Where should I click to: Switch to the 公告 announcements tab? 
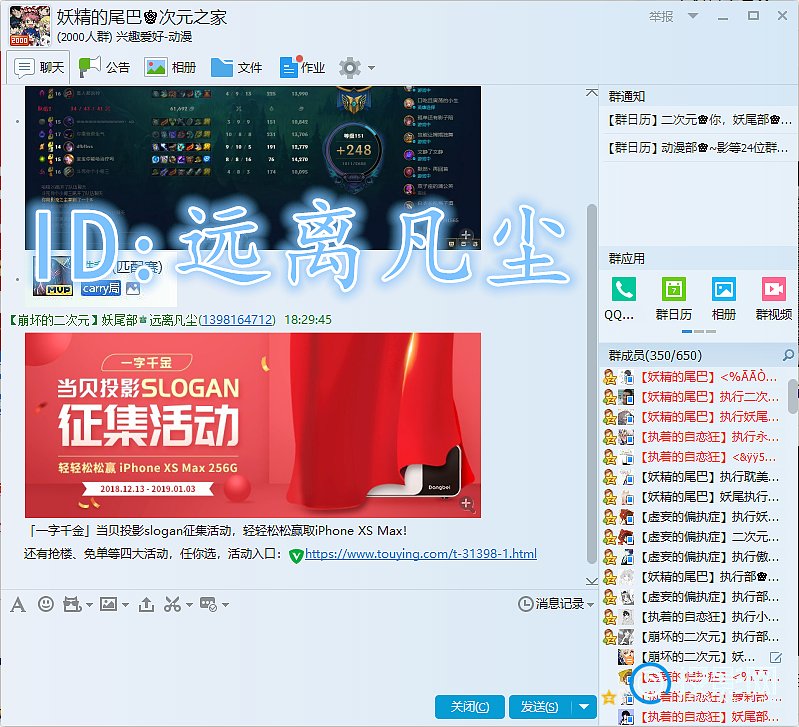(105, 67)
